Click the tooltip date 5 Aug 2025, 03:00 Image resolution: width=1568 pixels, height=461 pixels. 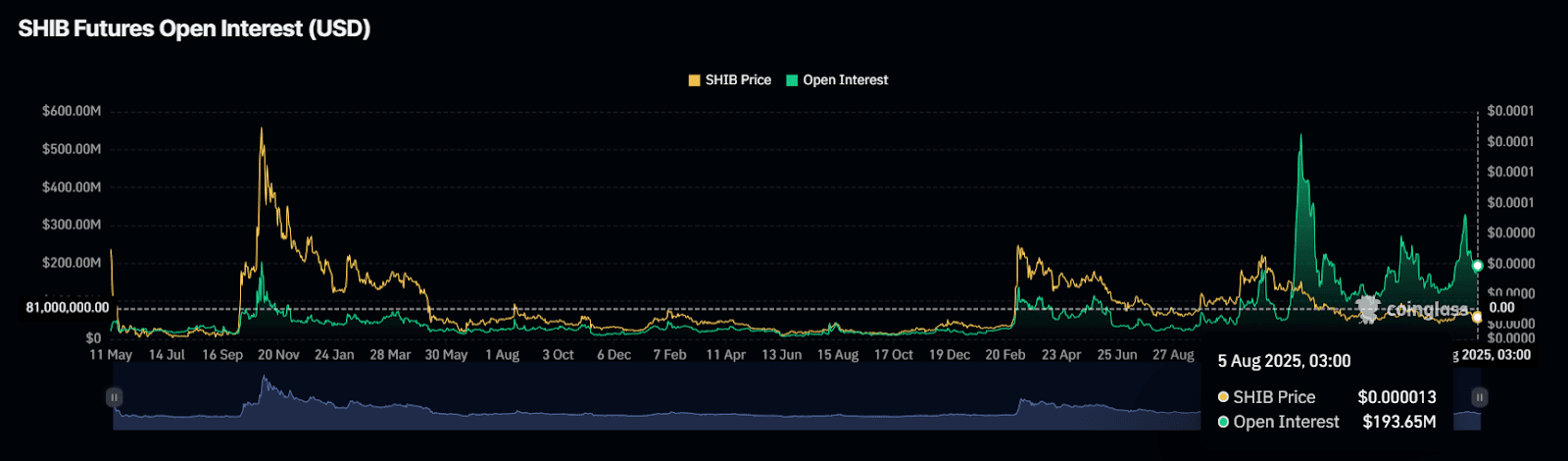pos(1284,361)
